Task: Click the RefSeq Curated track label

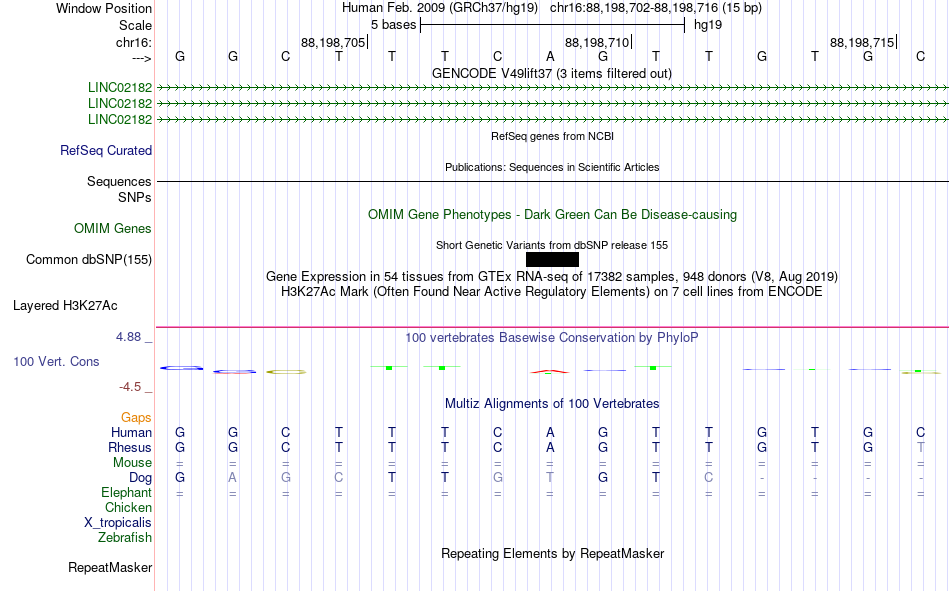Action: click(106, 150)
